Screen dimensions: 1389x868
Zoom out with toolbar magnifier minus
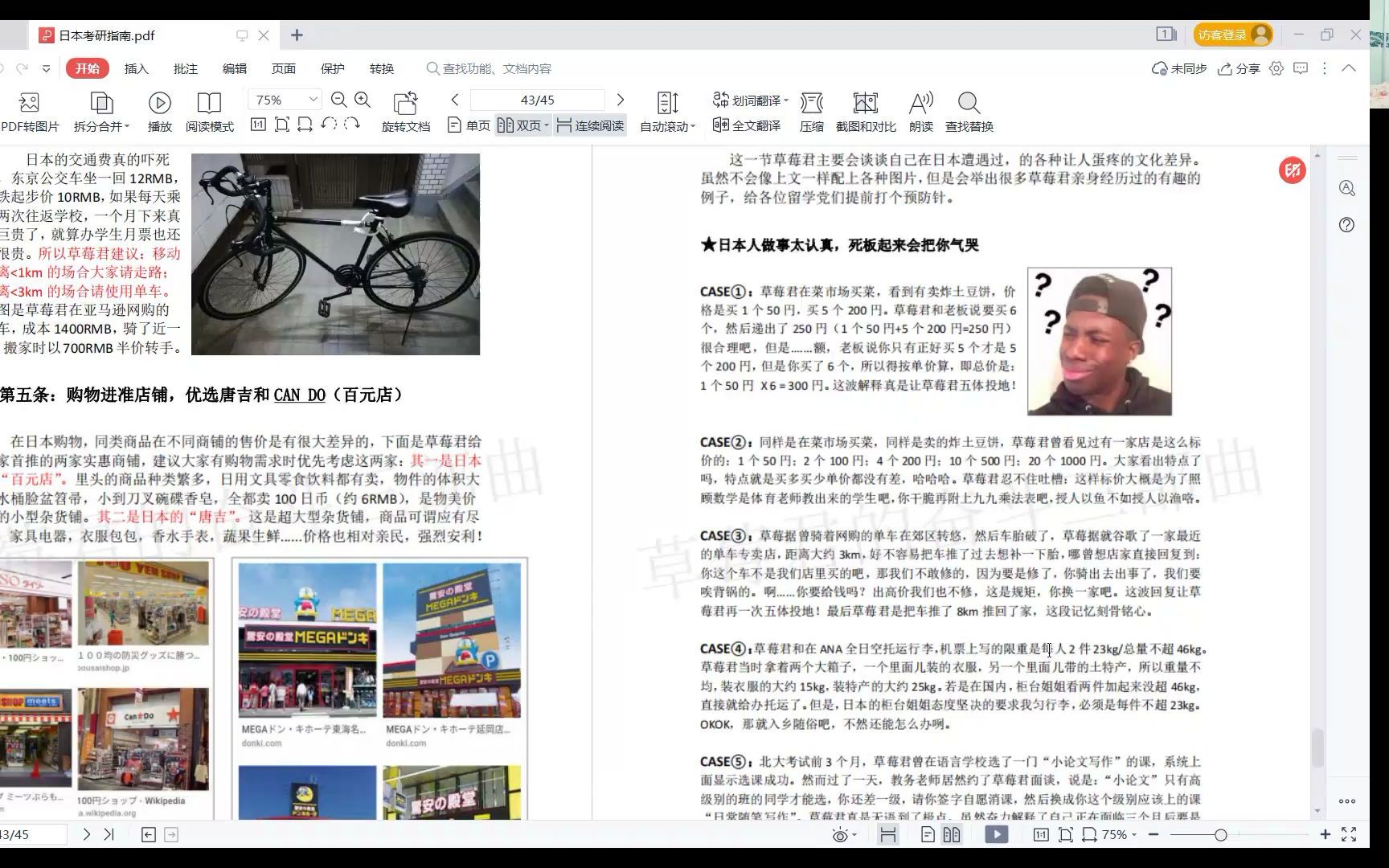pos(338,100)
